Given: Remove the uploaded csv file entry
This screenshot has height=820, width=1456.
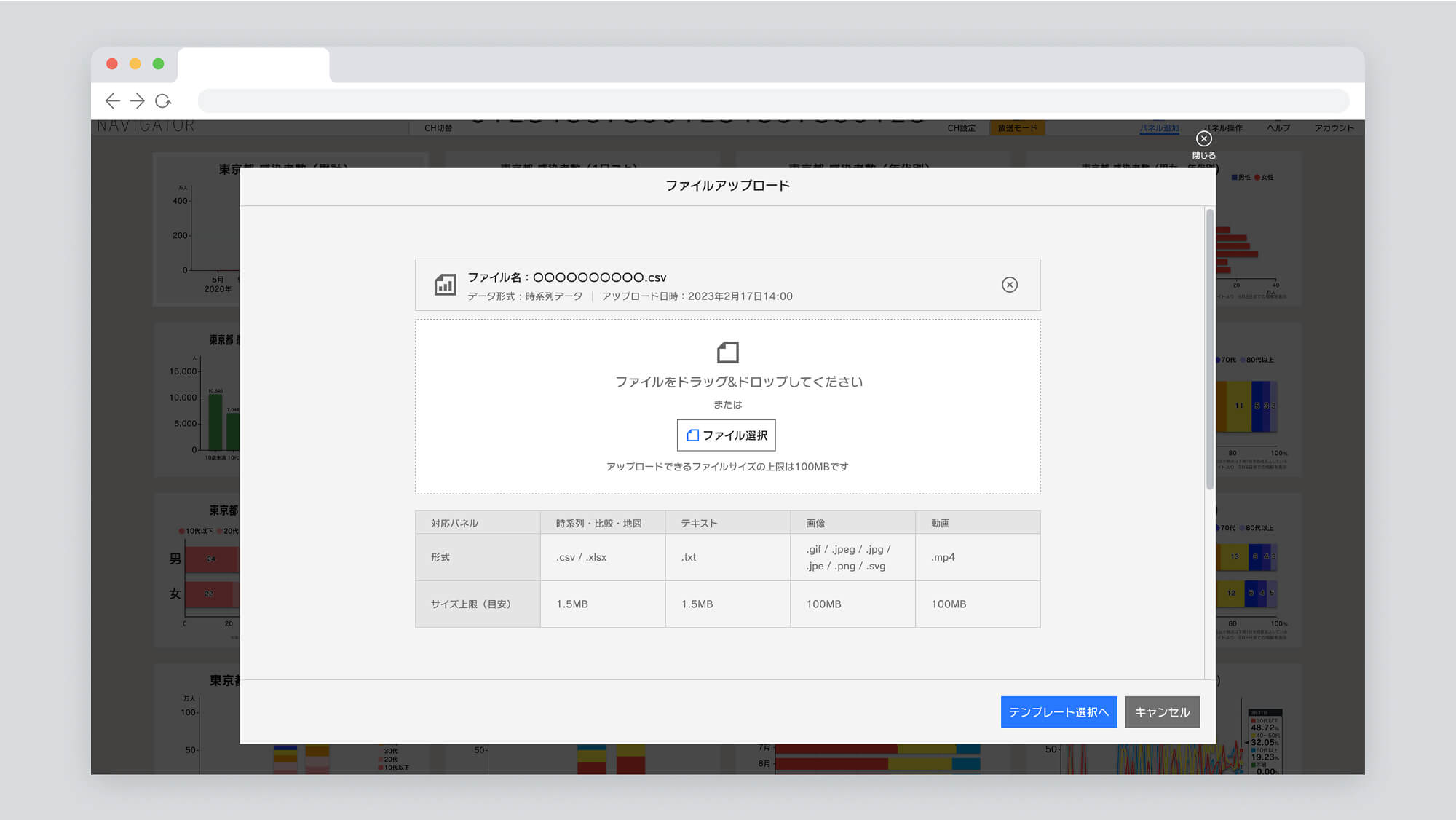Looking at the screenshot, I should (1009, 285).
